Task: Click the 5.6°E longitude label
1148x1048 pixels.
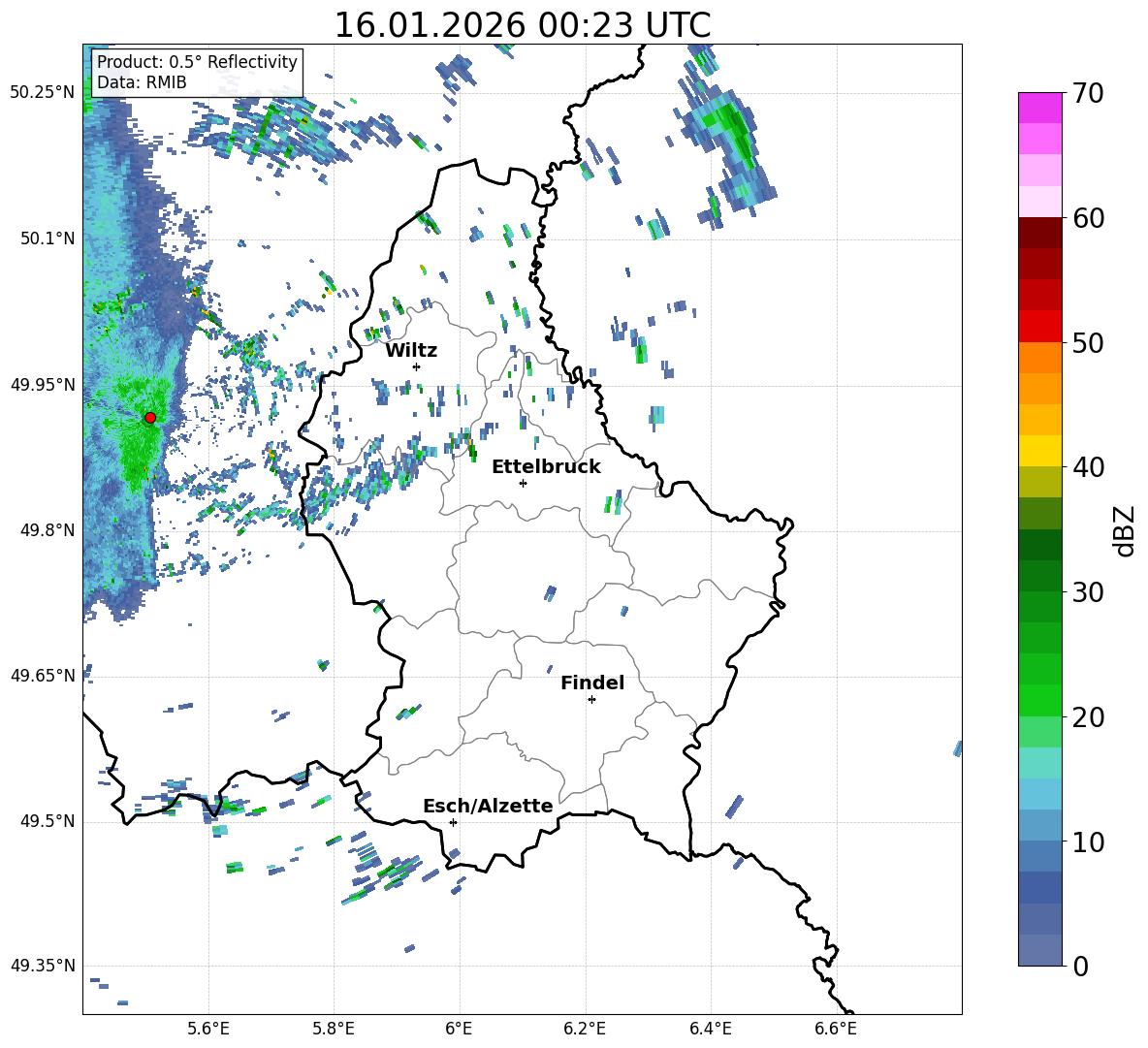Action: (208, 1029)
